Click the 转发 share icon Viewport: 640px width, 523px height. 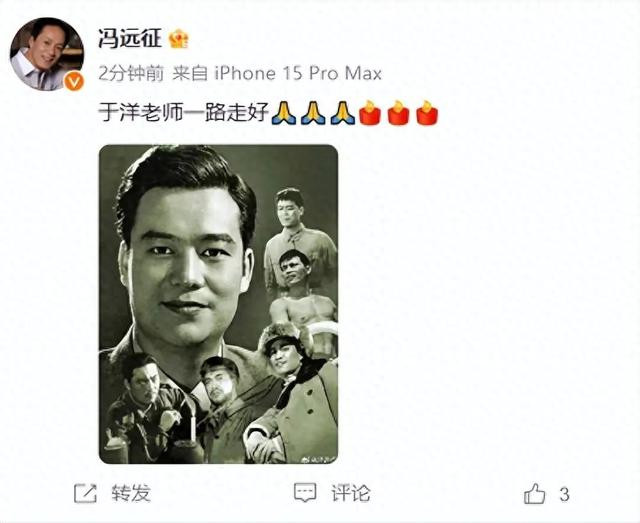coord(85,493)
